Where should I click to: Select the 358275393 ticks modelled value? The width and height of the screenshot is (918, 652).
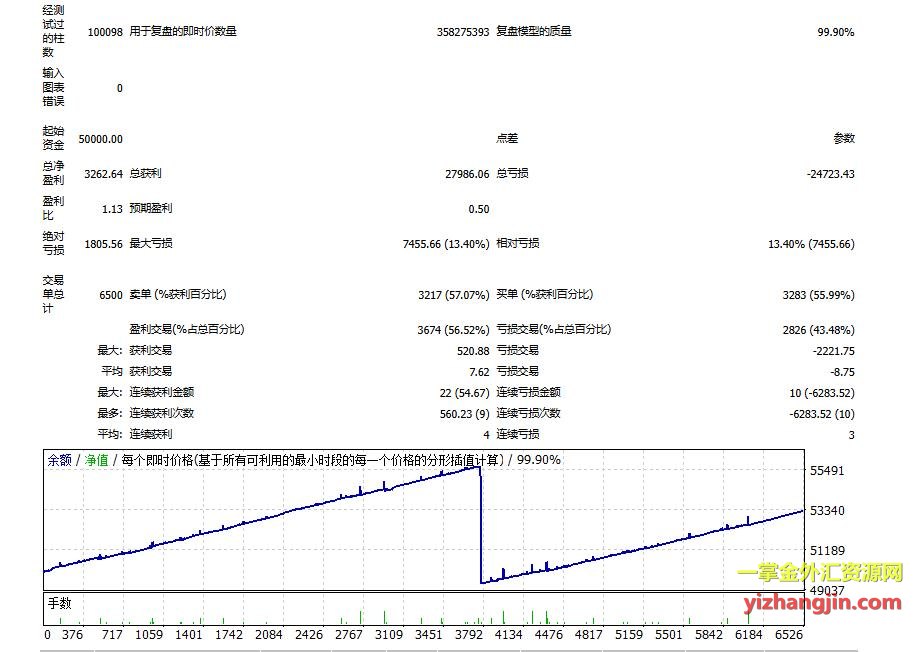(x=462, y=32)
